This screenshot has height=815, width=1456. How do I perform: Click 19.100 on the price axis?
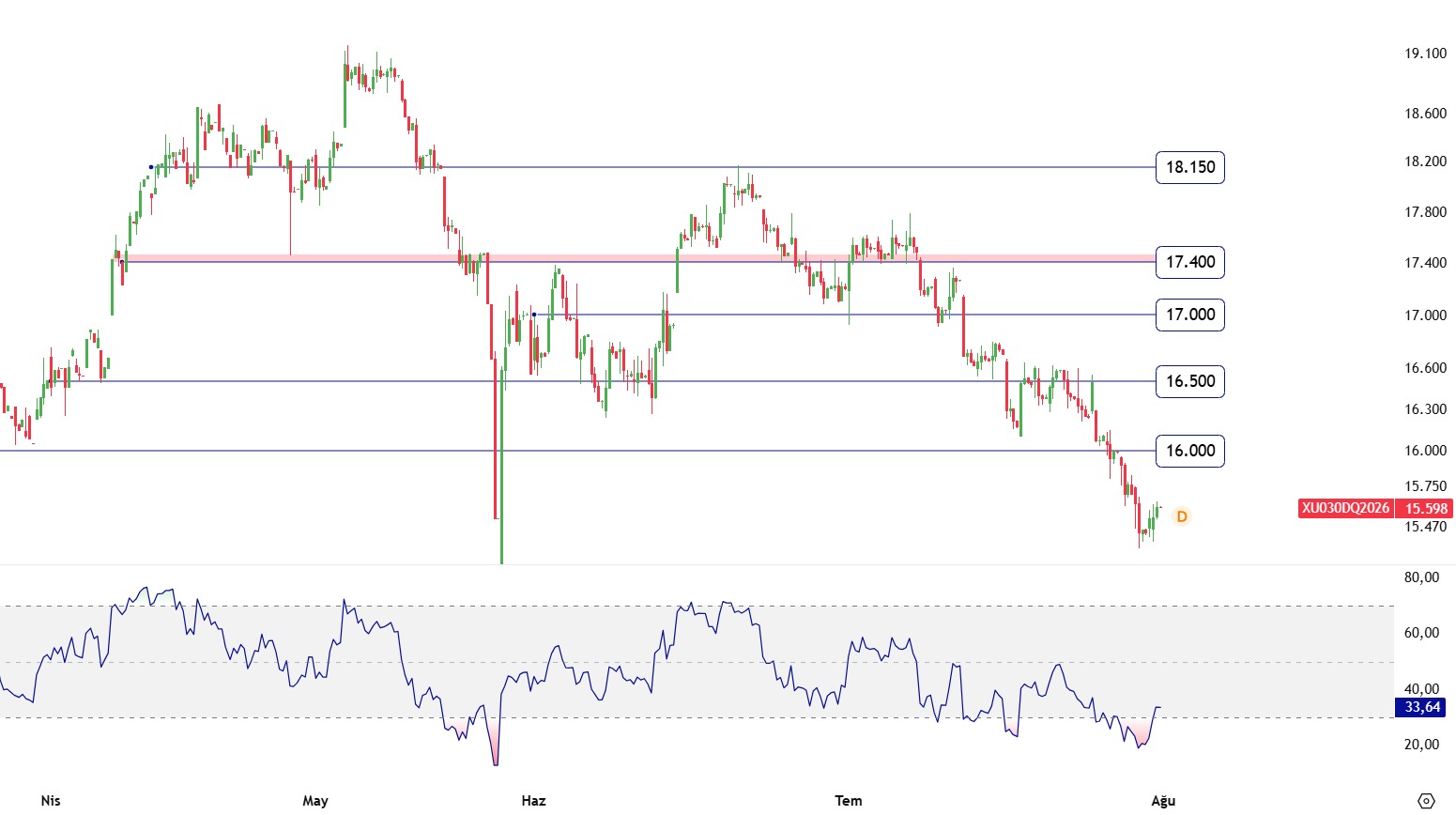tap(1425, 54)
